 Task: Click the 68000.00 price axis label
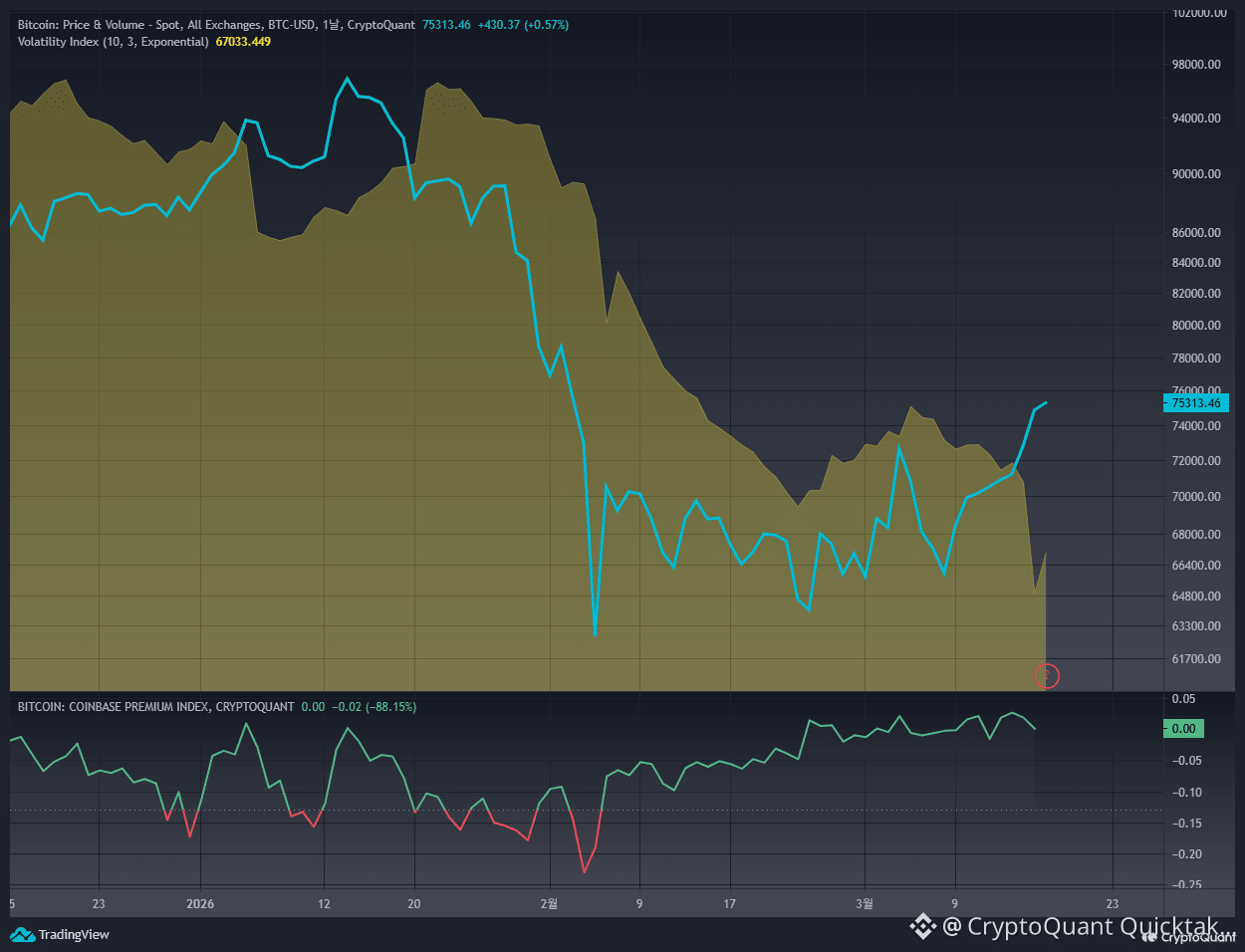(x=1196, y=535)
